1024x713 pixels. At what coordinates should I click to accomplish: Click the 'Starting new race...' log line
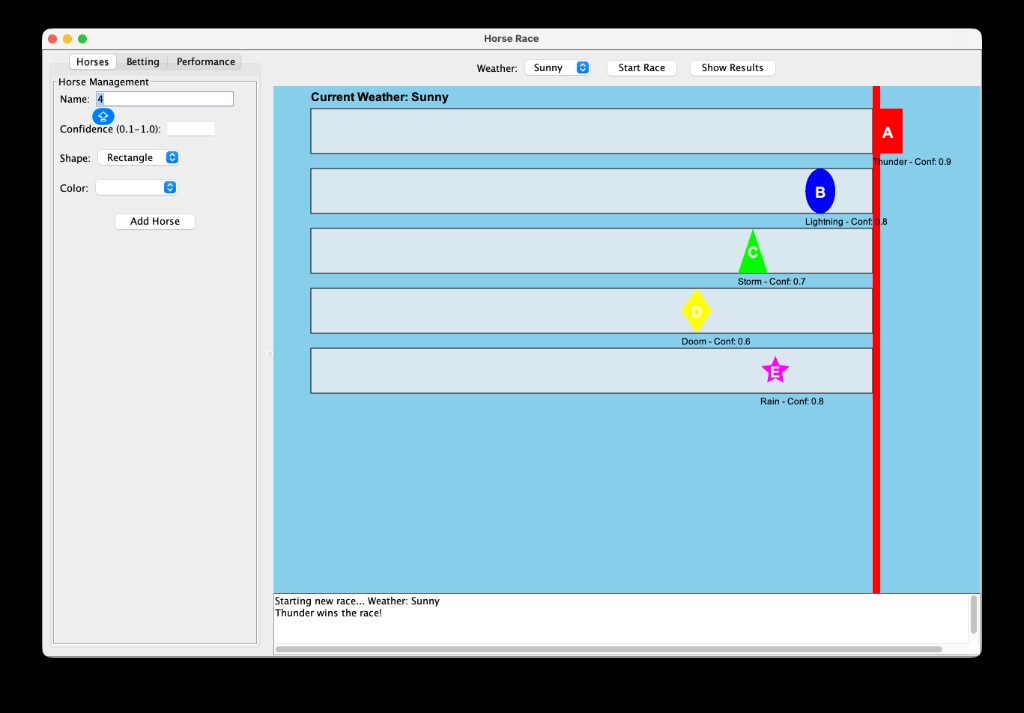[x=357, y=601]
